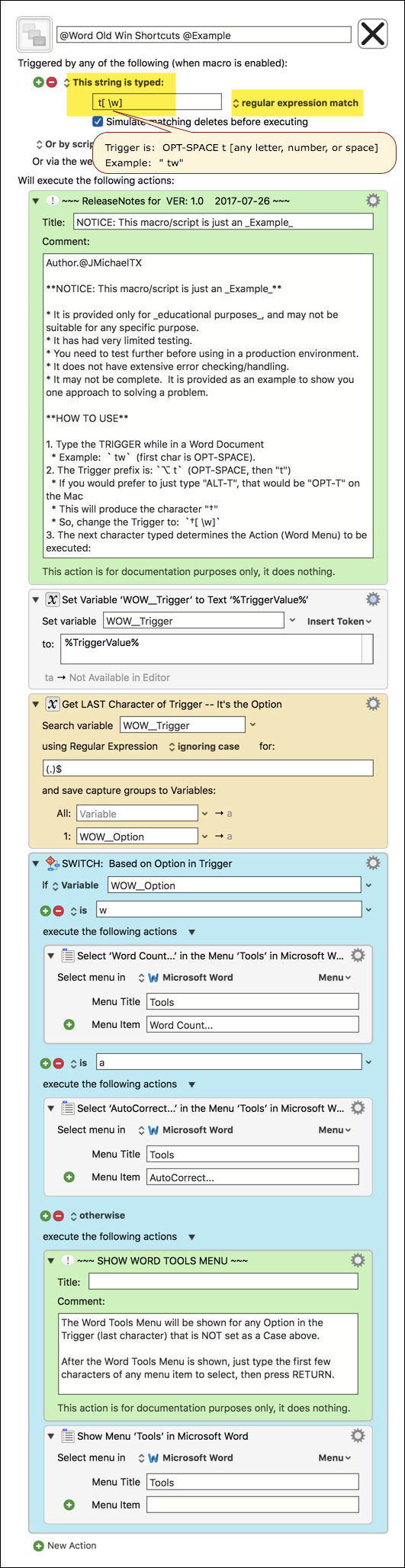Viewport: 405px width, 1568px height.
Task: Edit the typed string trigger field
Action: tap(157, 102)
